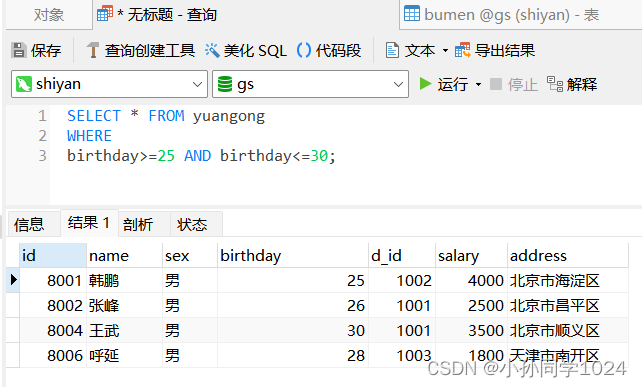Switch to the Objects (对象) tab
This screenshot has height=387, width=642.
point(49,15)
